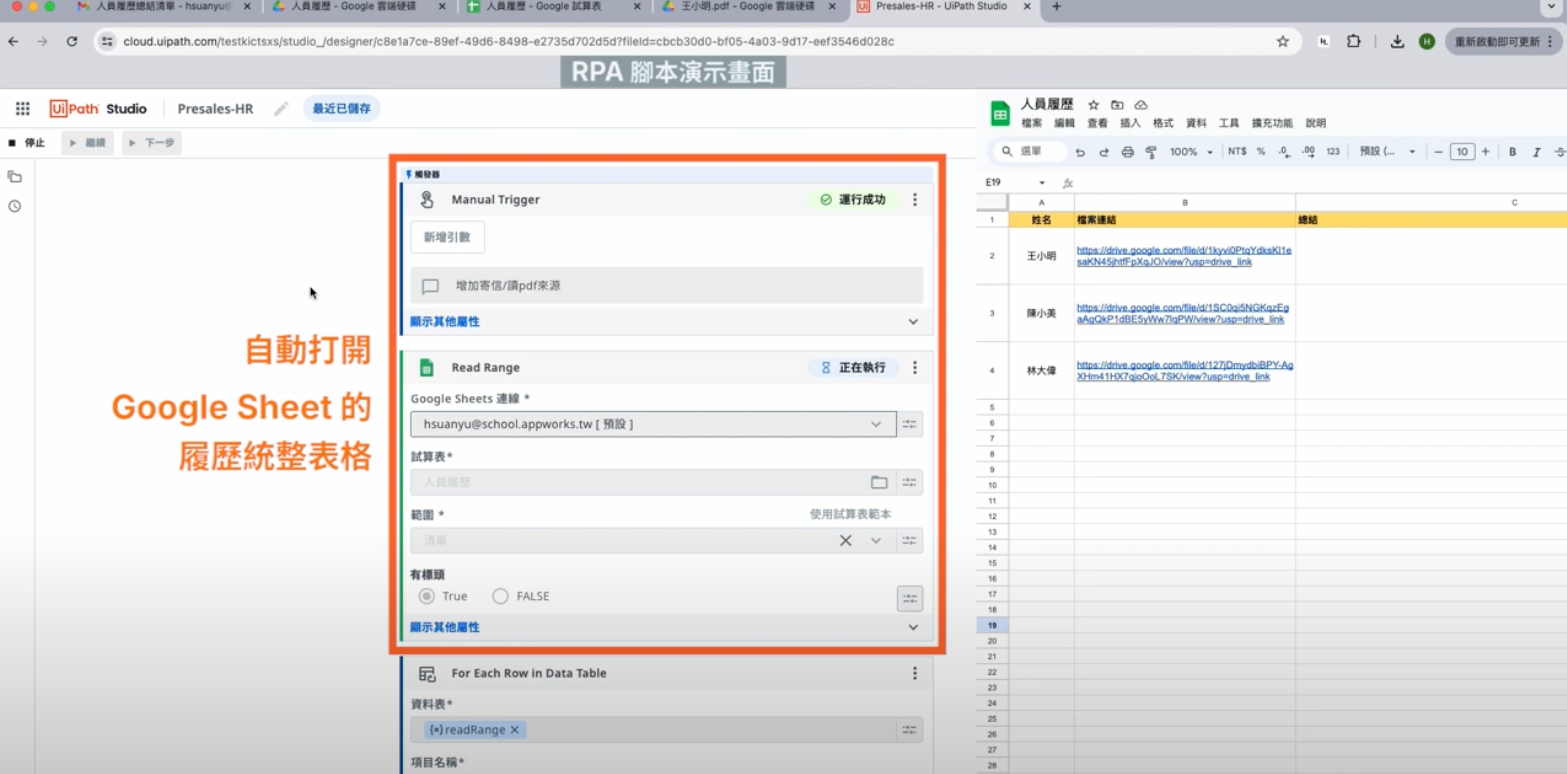Click Undo in Sheets toolbar

click(1080, 152)
